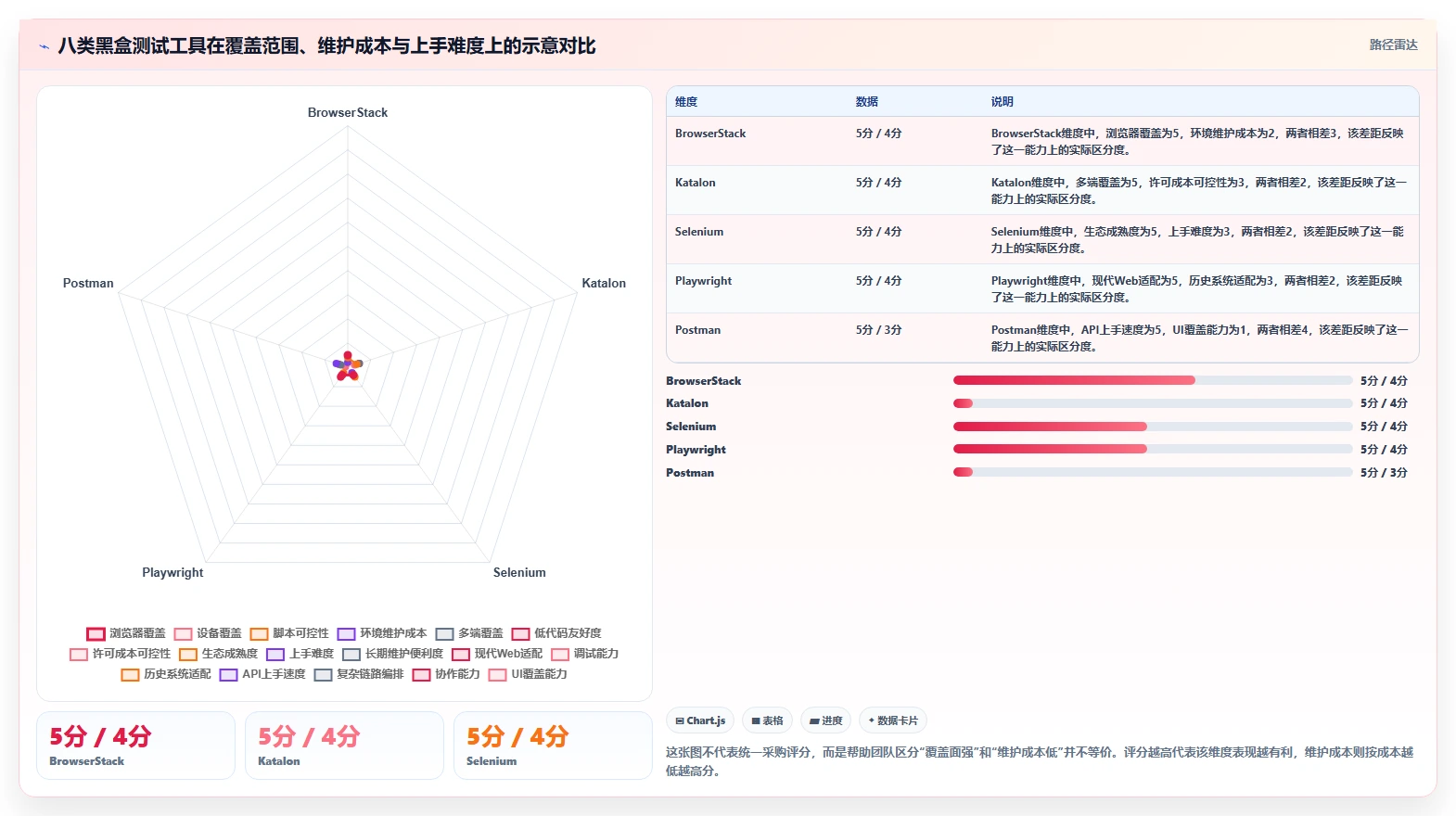Click the Postman progress bar
The height and width of the screenshot is (816, 1456).
1153,472
